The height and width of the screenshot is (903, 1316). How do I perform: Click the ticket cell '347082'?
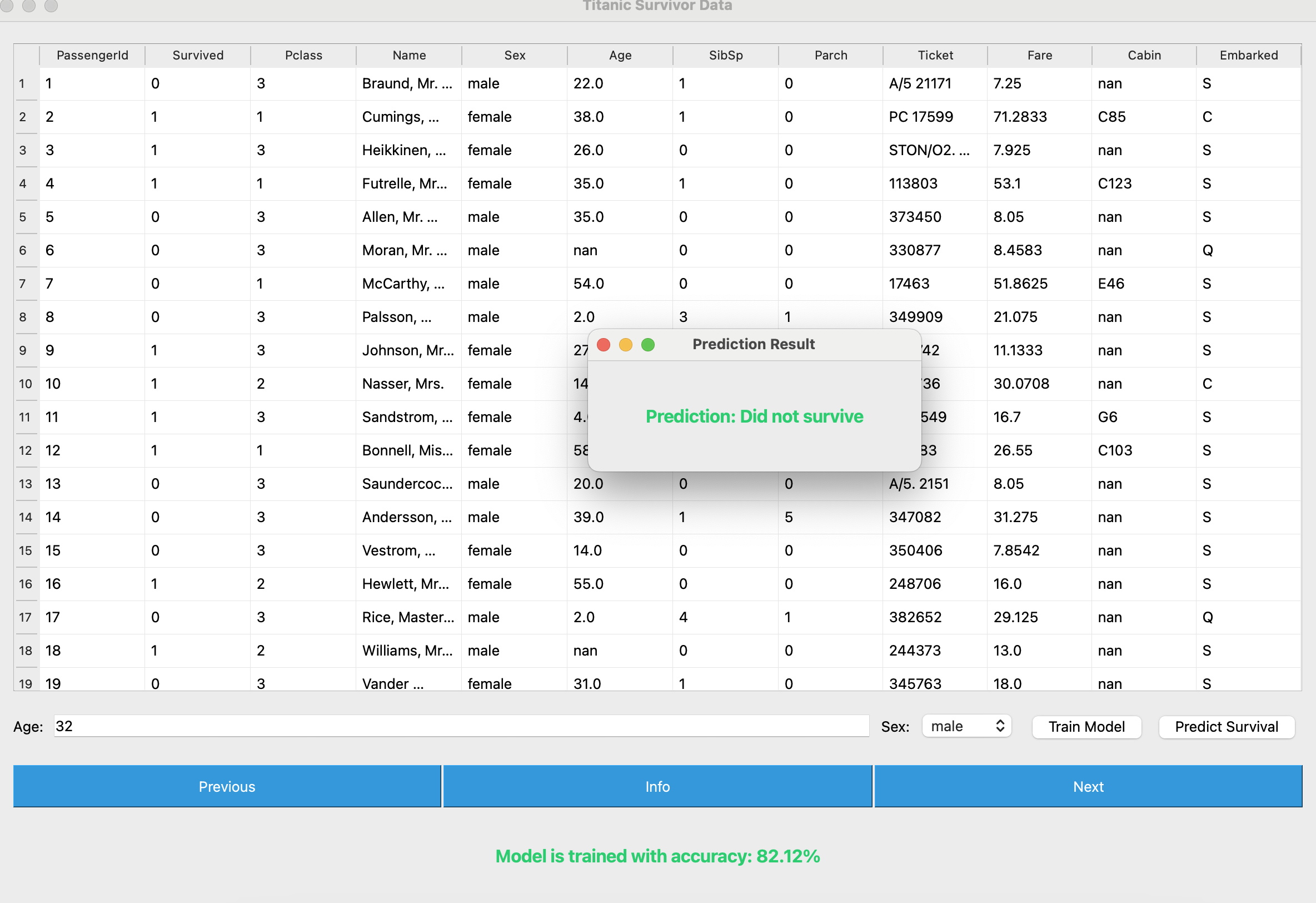(935, 517)
